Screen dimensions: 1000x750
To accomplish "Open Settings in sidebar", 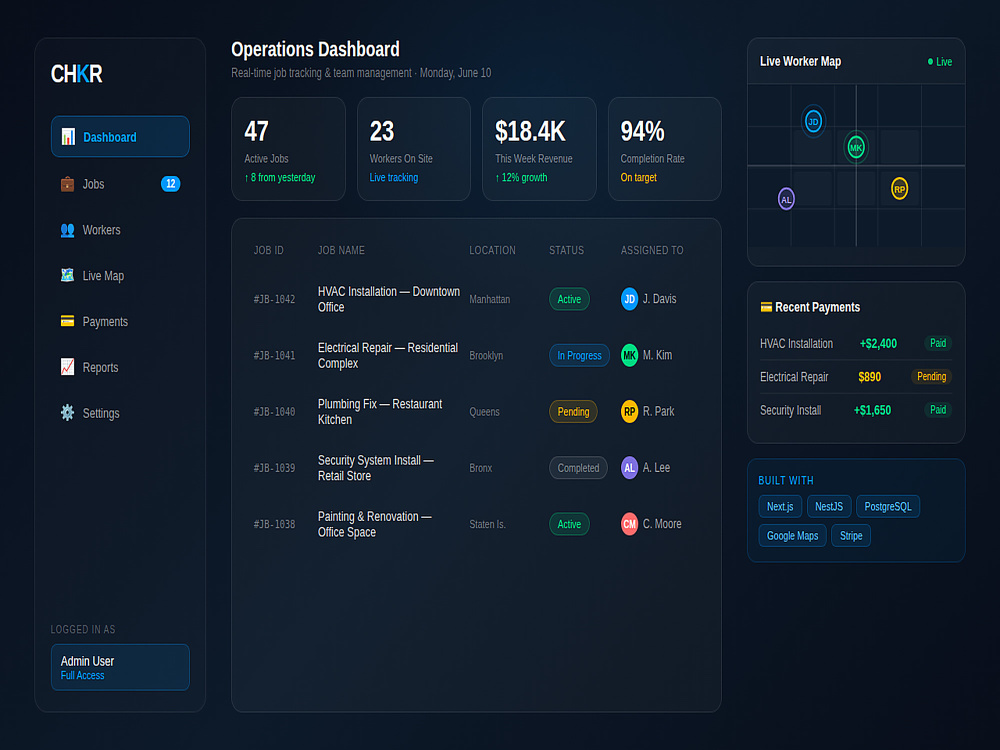I will tap(120, 413).
